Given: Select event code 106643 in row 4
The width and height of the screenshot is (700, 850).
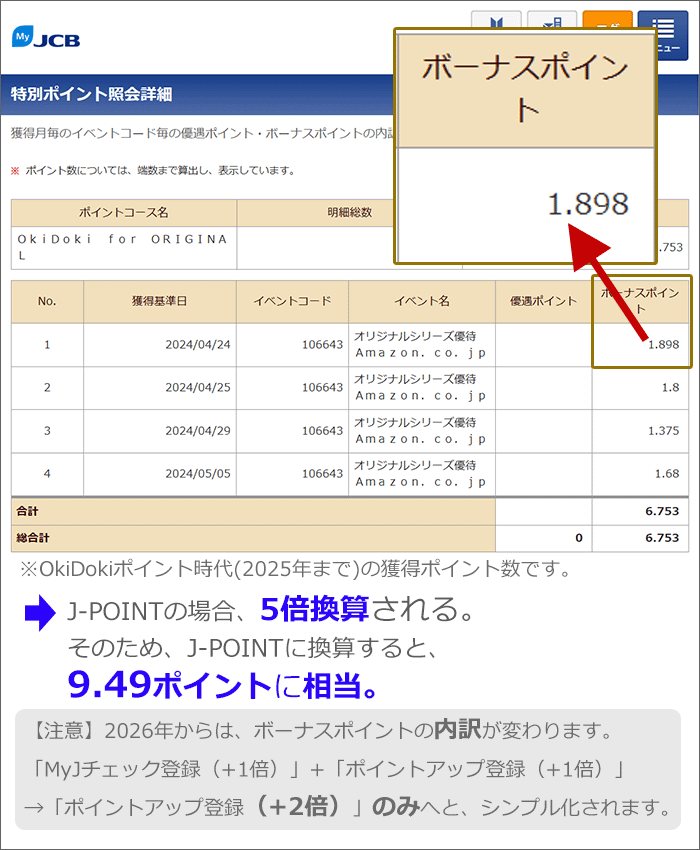Looking at the screenshot, I should click(x=292, y=474).
